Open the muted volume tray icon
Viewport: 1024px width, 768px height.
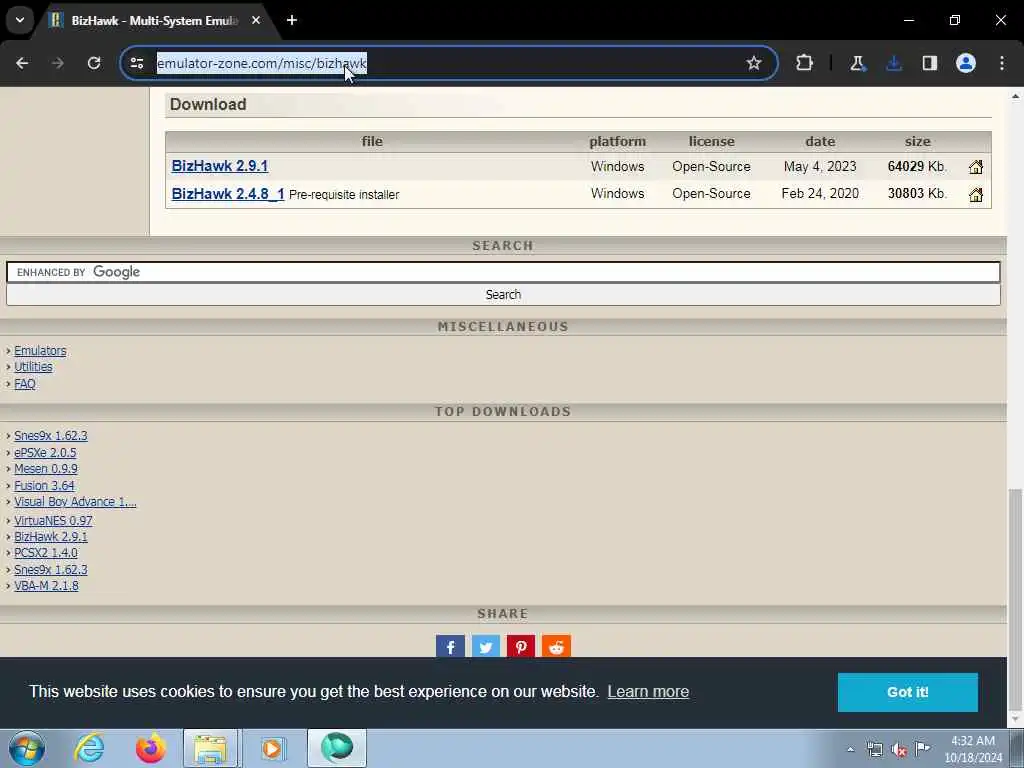click(899, 750)
